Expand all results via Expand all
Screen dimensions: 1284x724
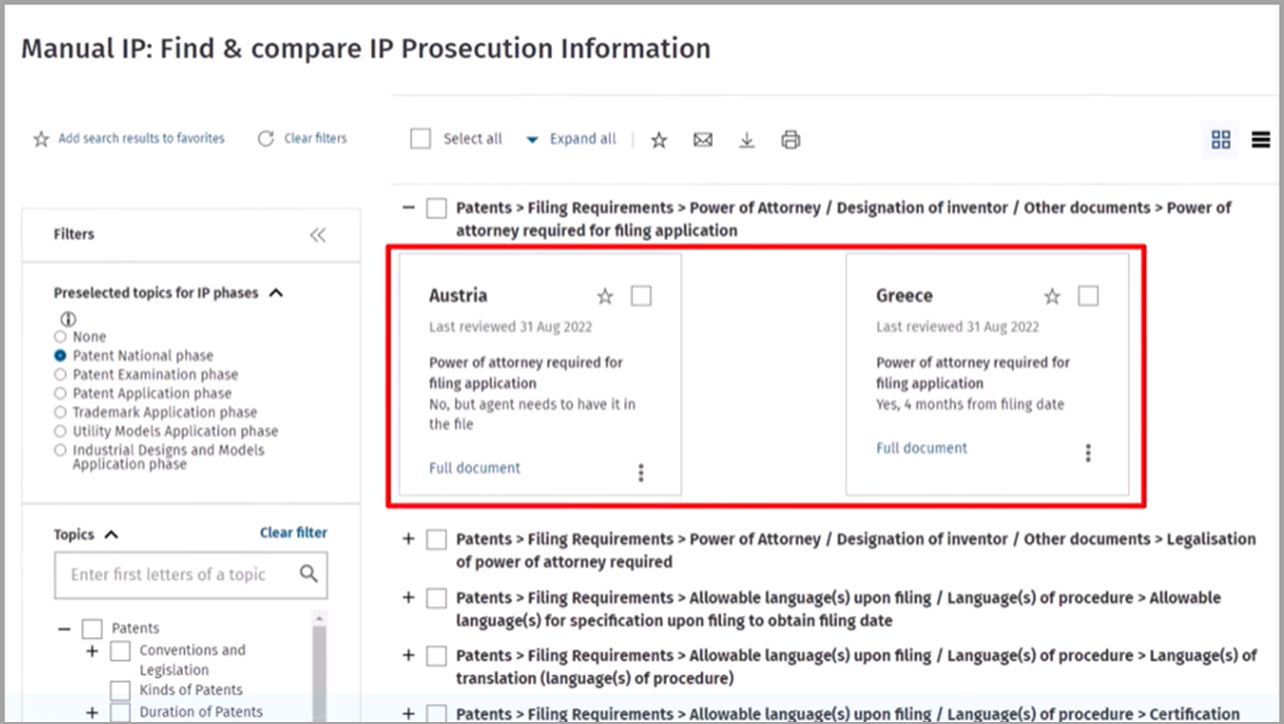coord(572,139)
